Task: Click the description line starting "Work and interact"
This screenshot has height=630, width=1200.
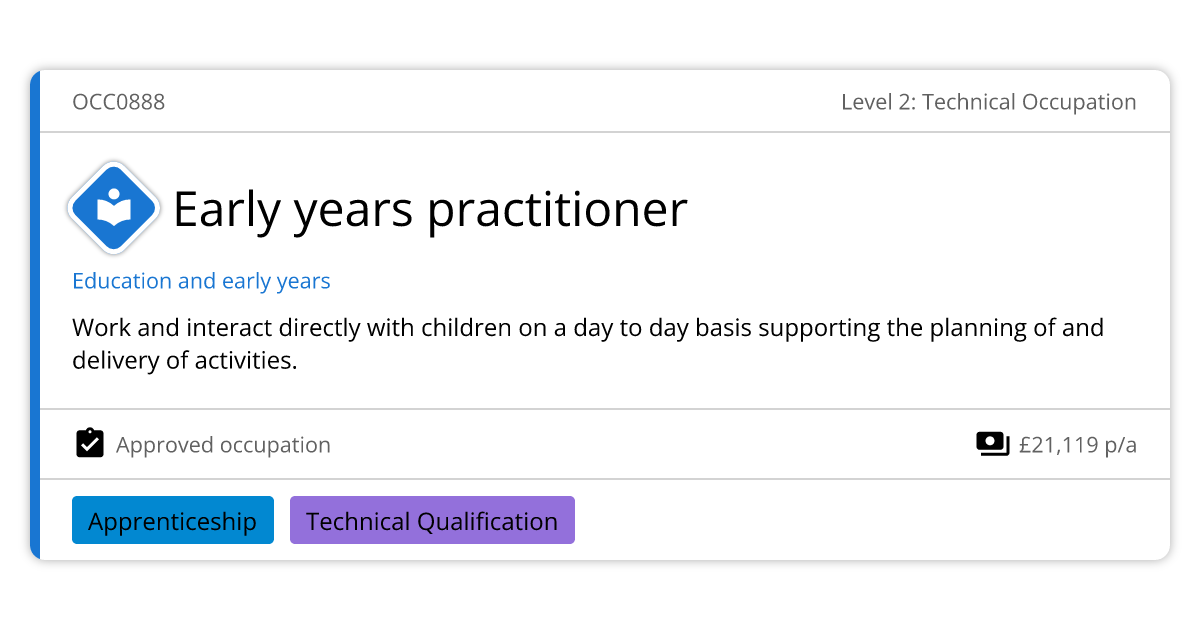Action: [x=587, y=328]
